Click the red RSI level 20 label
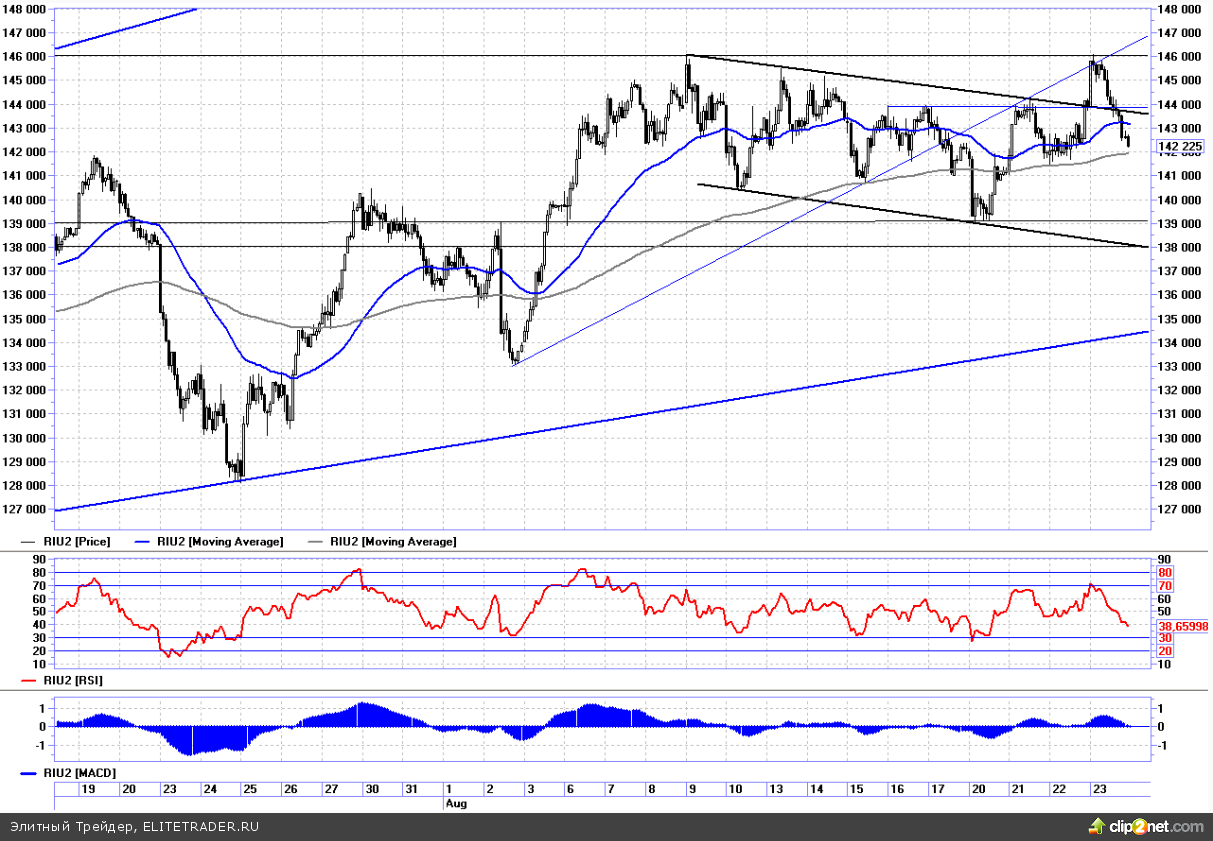The width and height of the screenshot is (1213, 841). click(x=1164, y=651)
